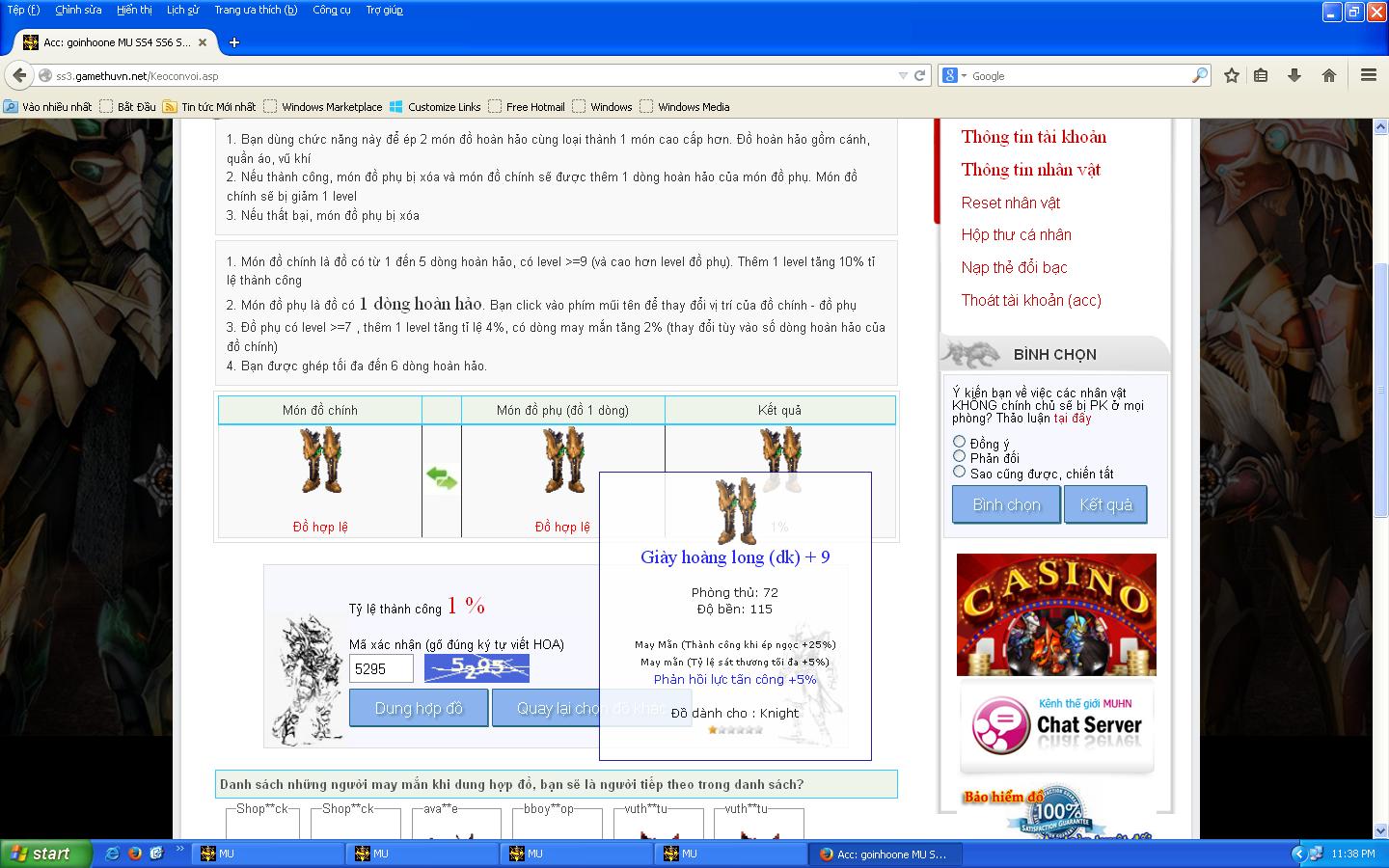Open the Free Hotmail bookmark
This screenshot has height=868, width=1389.
point(527,107)
